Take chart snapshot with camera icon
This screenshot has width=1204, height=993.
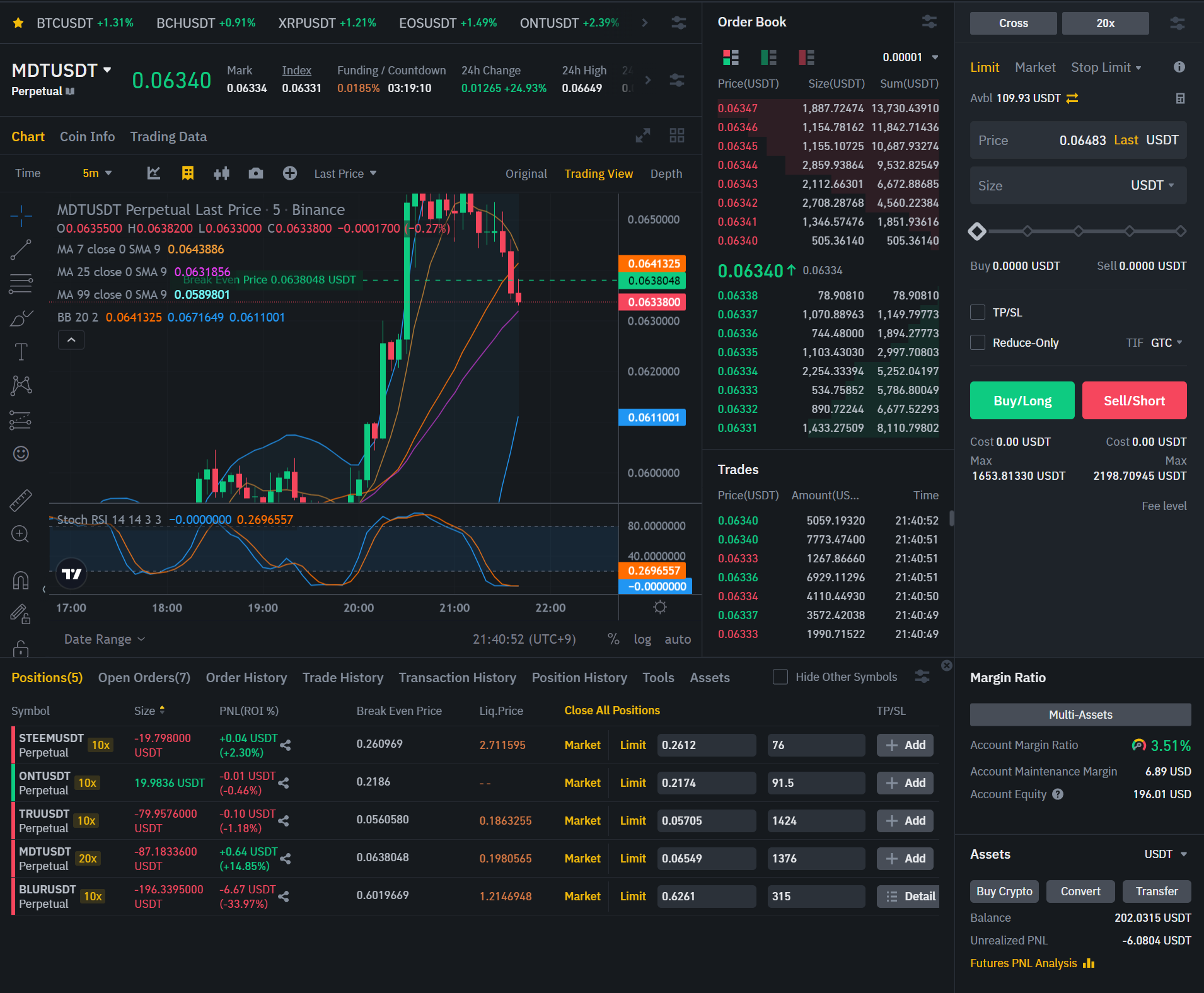(256, 173)
